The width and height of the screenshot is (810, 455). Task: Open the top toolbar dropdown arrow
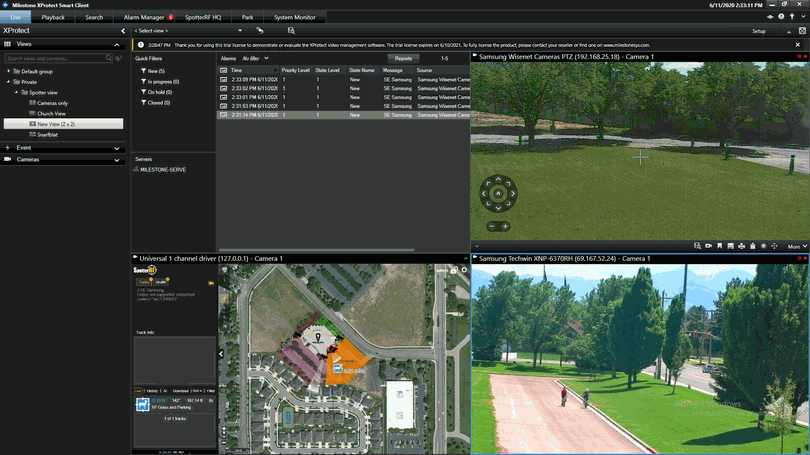[802, 17]
